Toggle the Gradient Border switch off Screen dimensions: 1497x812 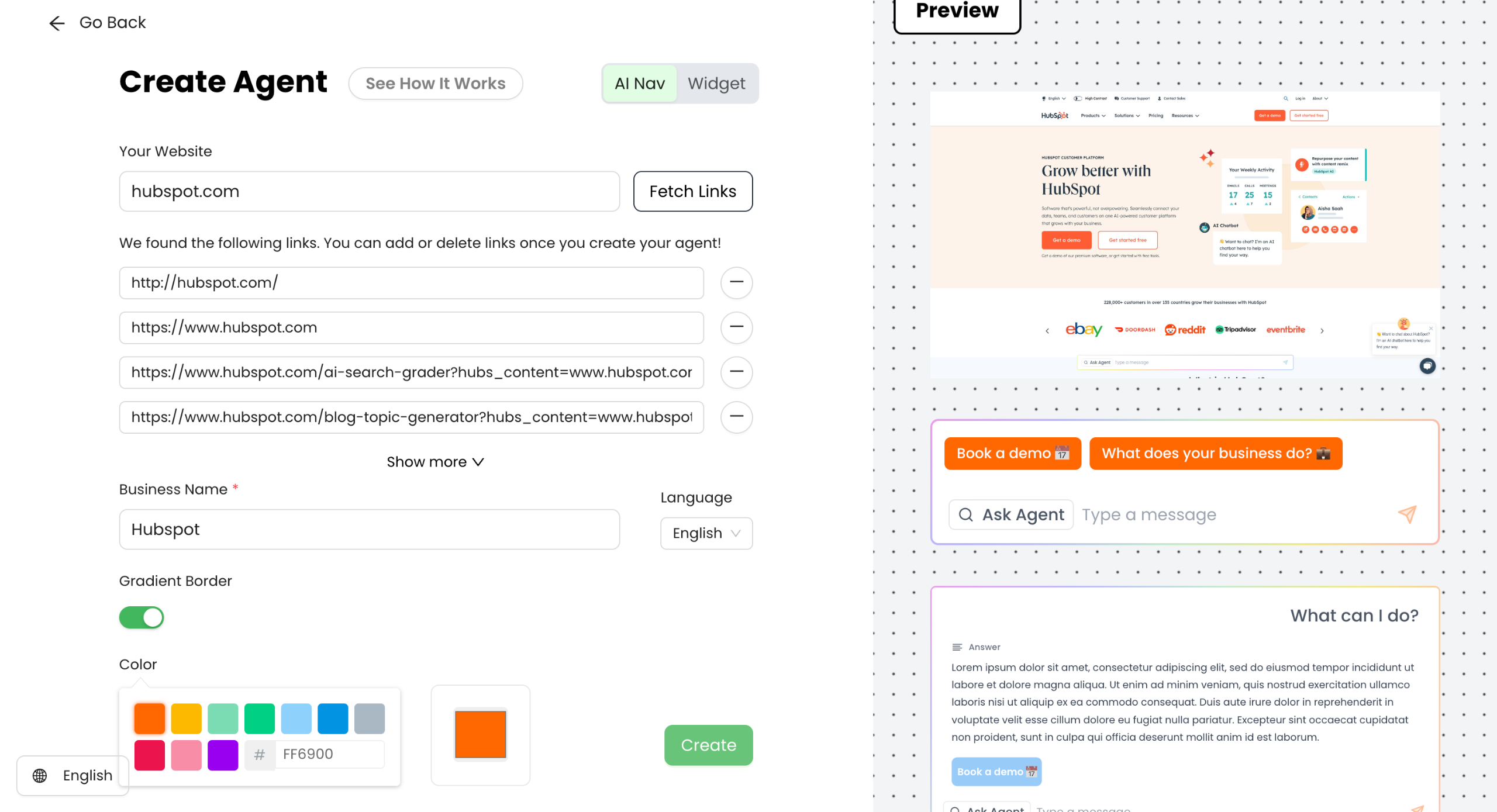142,617
